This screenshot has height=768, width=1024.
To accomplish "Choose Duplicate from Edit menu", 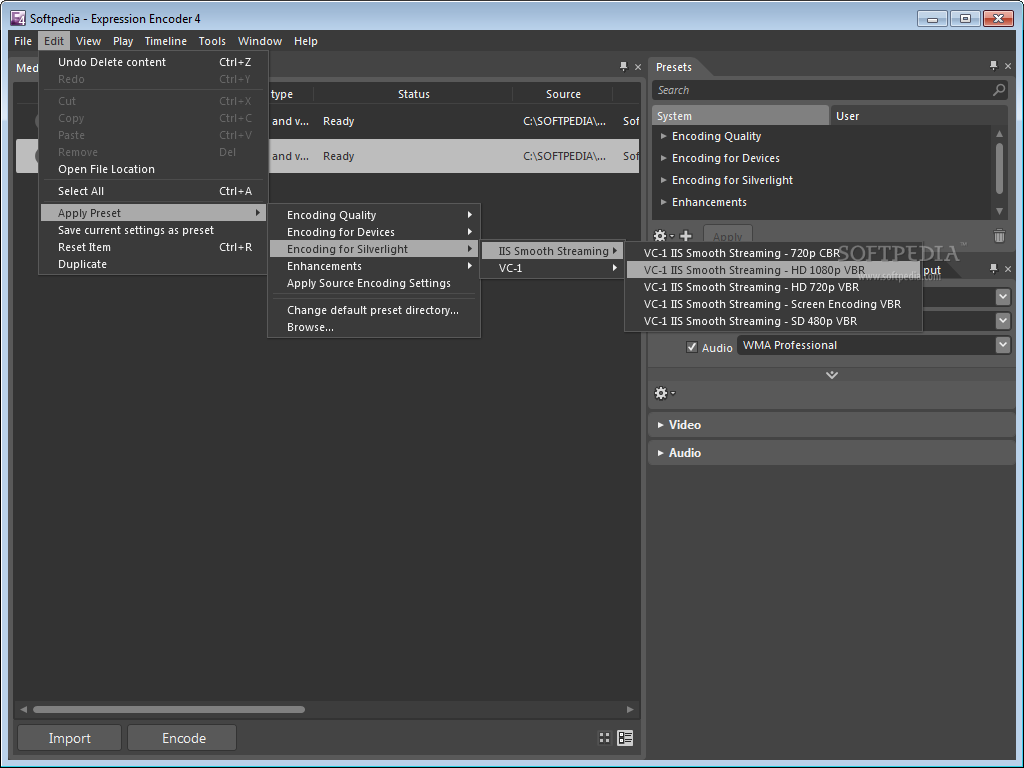I will click(x=153, y=264).
